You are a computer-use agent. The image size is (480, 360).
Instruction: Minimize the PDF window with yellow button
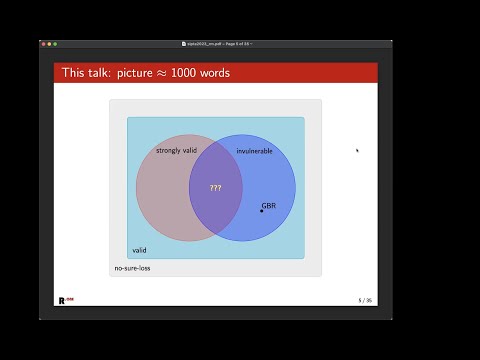coord(49,44)
